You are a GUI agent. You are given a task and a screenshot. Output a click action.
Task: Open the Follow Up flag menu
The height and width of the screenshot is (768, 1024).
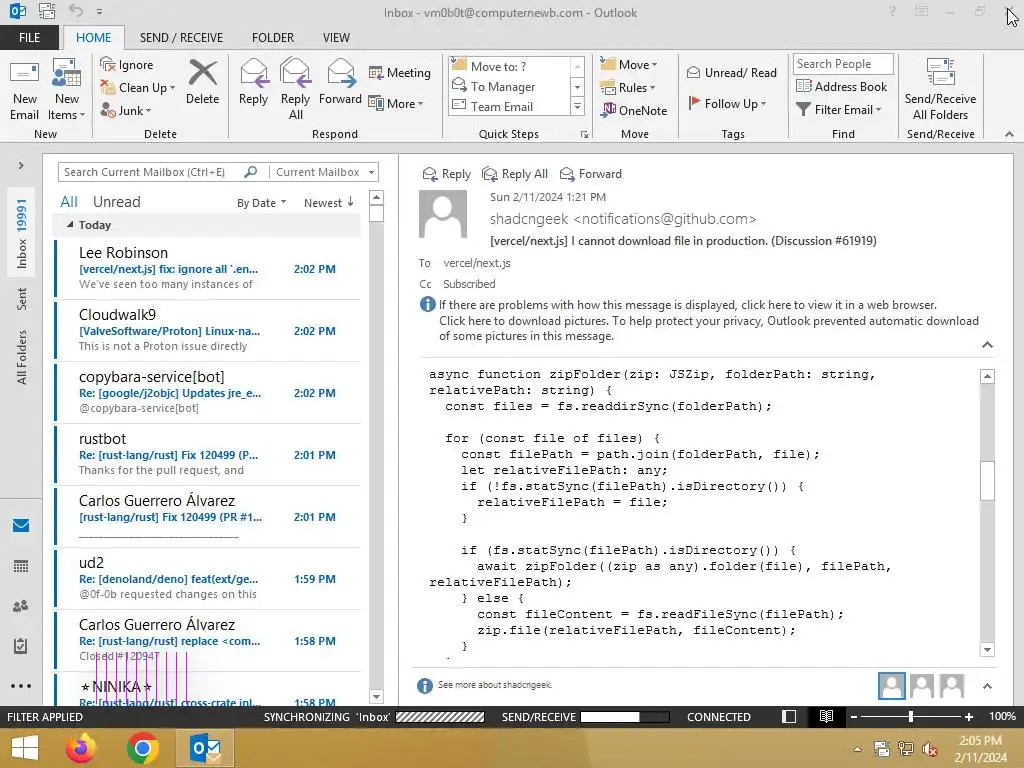click(727, 103)
